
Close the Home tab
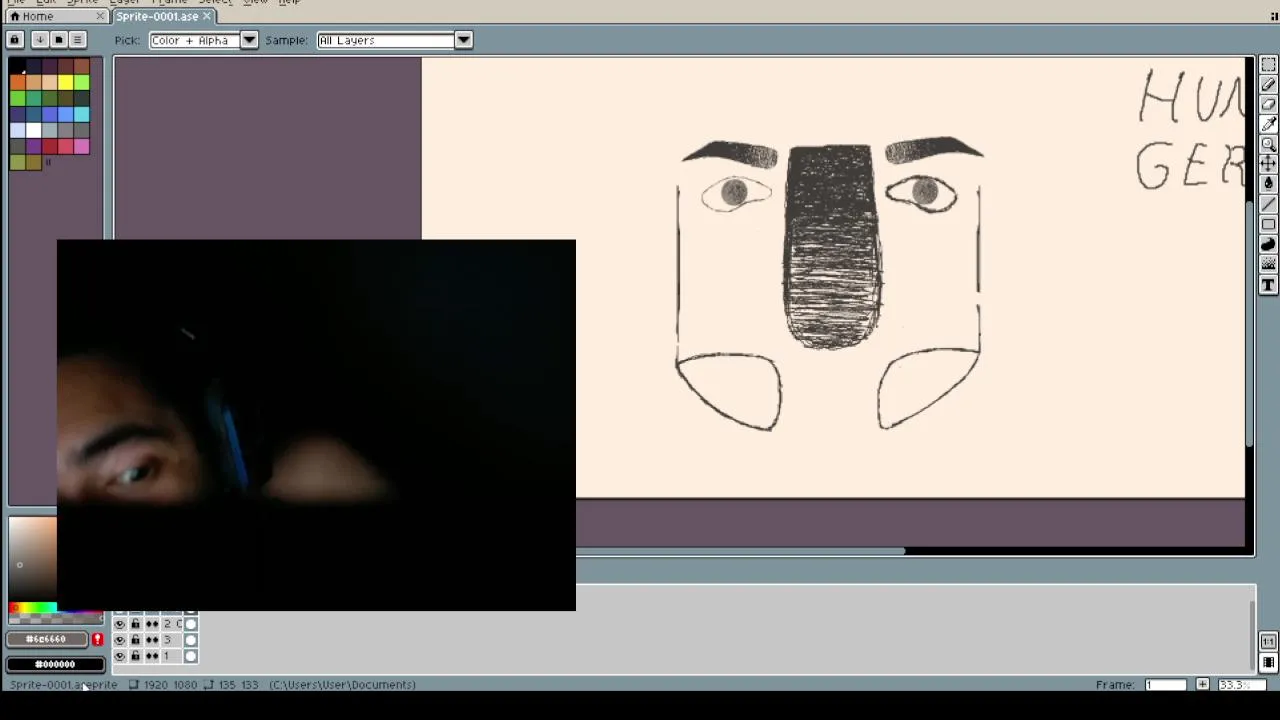coord(100,16)
